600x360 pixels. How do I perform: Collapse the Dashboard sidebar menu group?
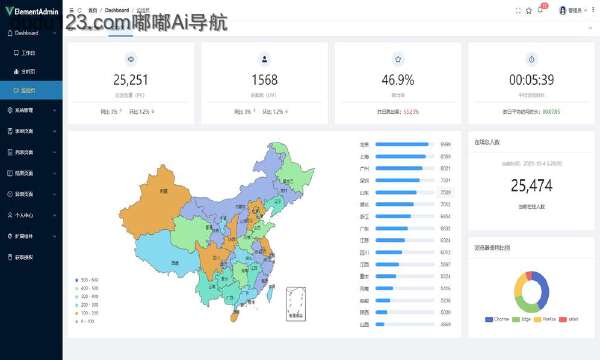pyautogui.click(x=31, y=33)
